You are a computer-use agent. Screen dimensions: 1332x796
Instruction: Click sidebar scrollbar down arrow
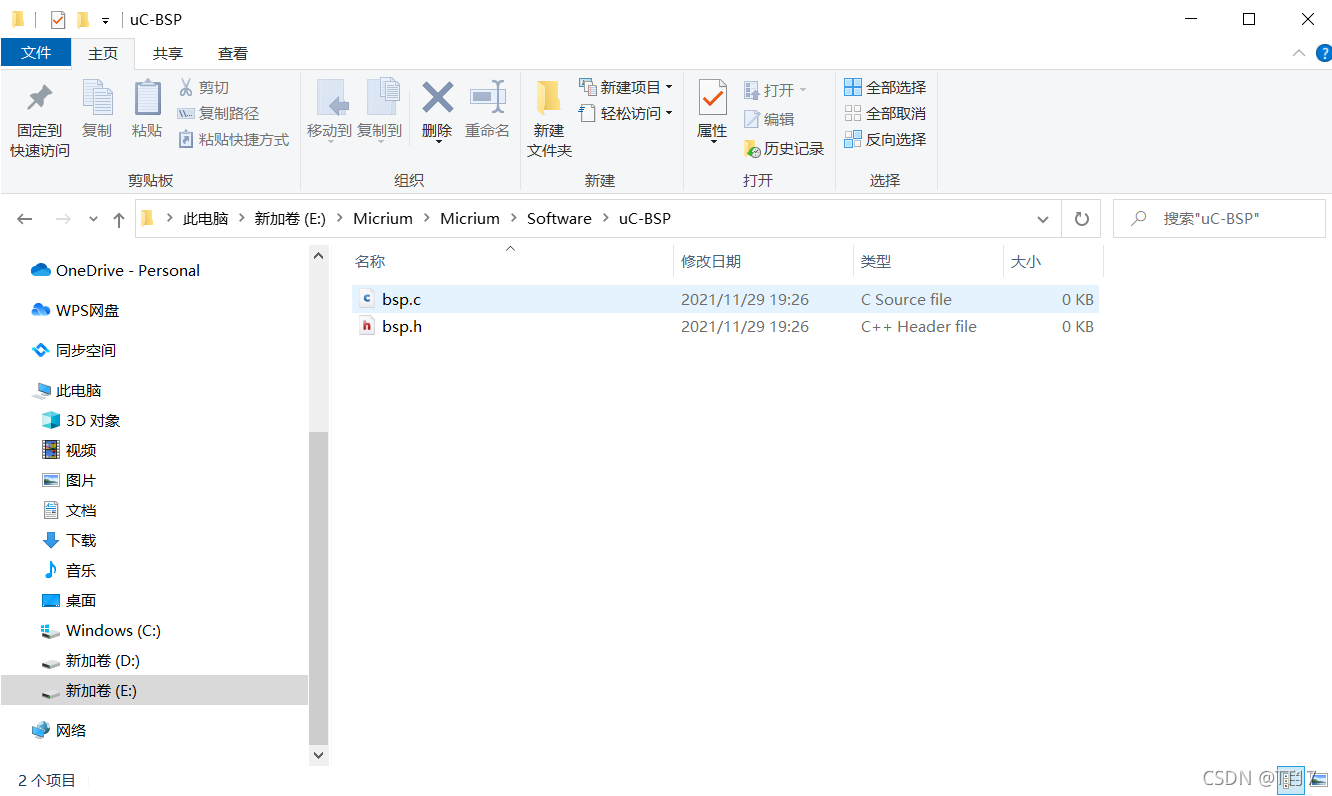point(319,756)
